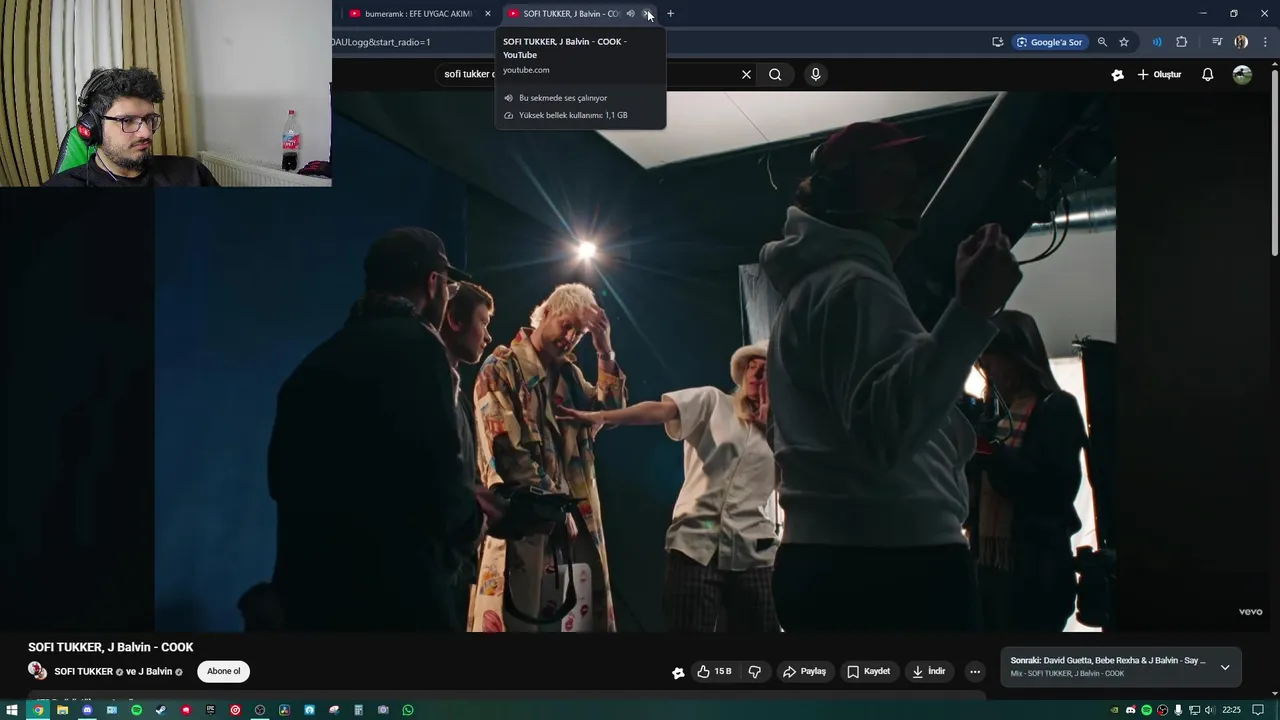Viewport: 1280px width, 720px height.
Task: Click the Google'a Sor lens button
Action: tap(1050, 42)
